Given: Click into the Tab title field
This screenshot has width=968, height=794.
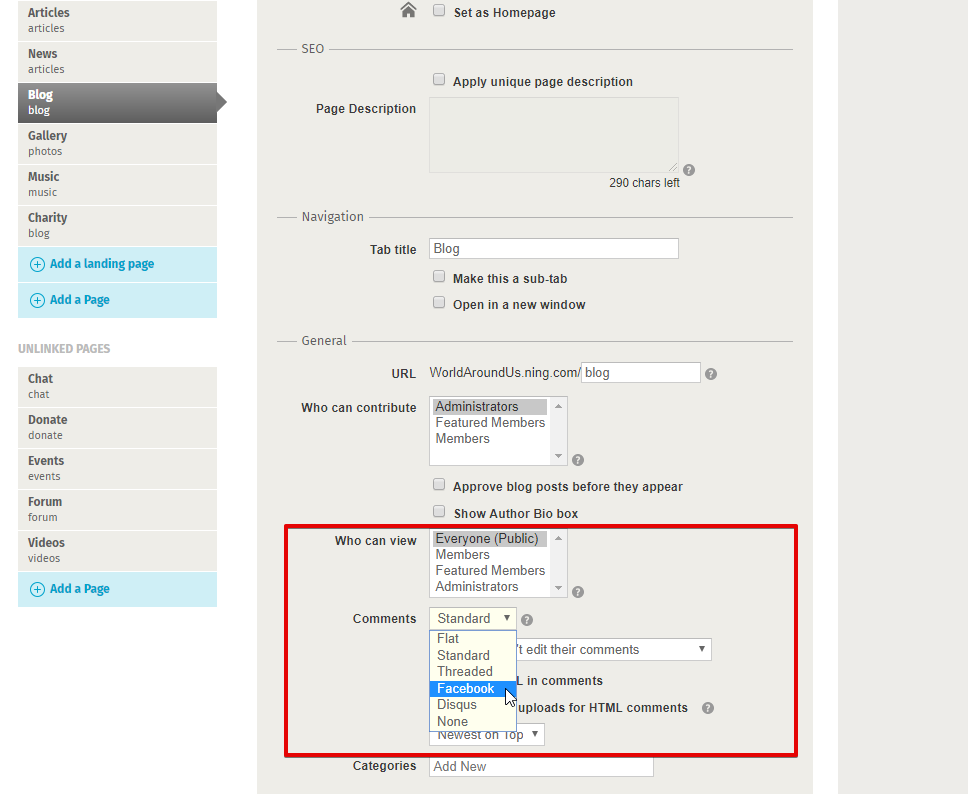Looking at the screenshot, I should [x=553, y=249].
